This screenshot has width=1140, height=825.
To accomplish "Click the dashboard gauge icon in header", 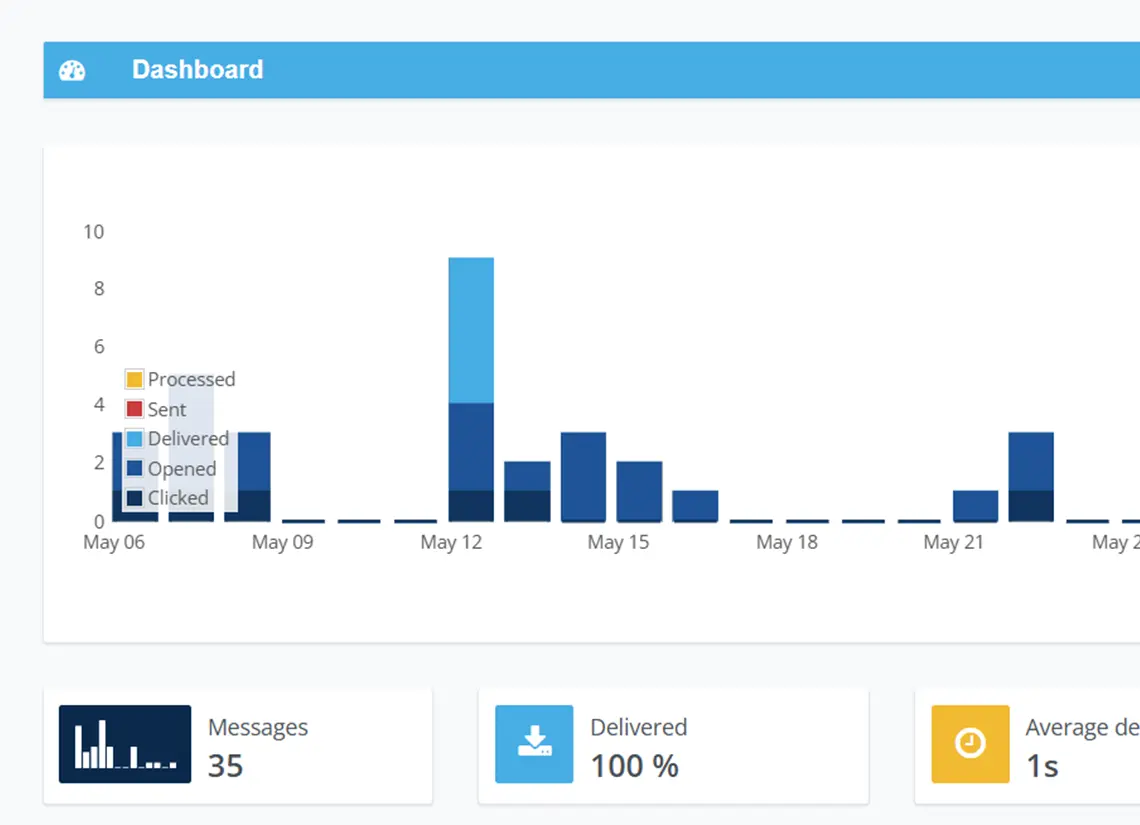I will click(x=72, y=70).
